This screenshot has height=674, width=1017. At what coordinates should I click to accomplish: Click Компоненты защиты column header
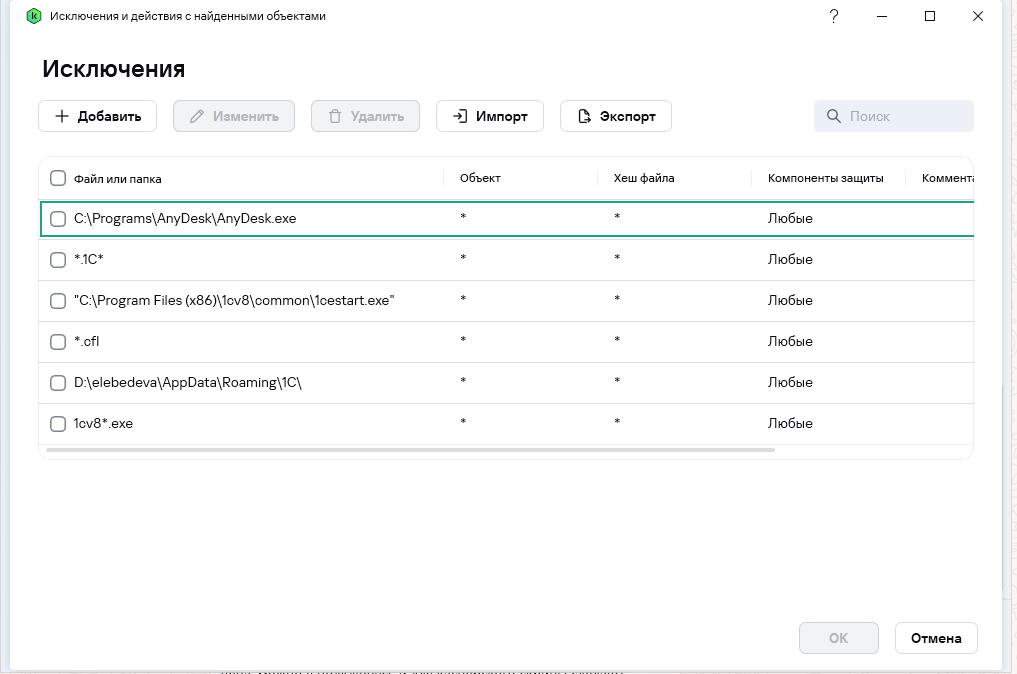(x=825, y=178)
